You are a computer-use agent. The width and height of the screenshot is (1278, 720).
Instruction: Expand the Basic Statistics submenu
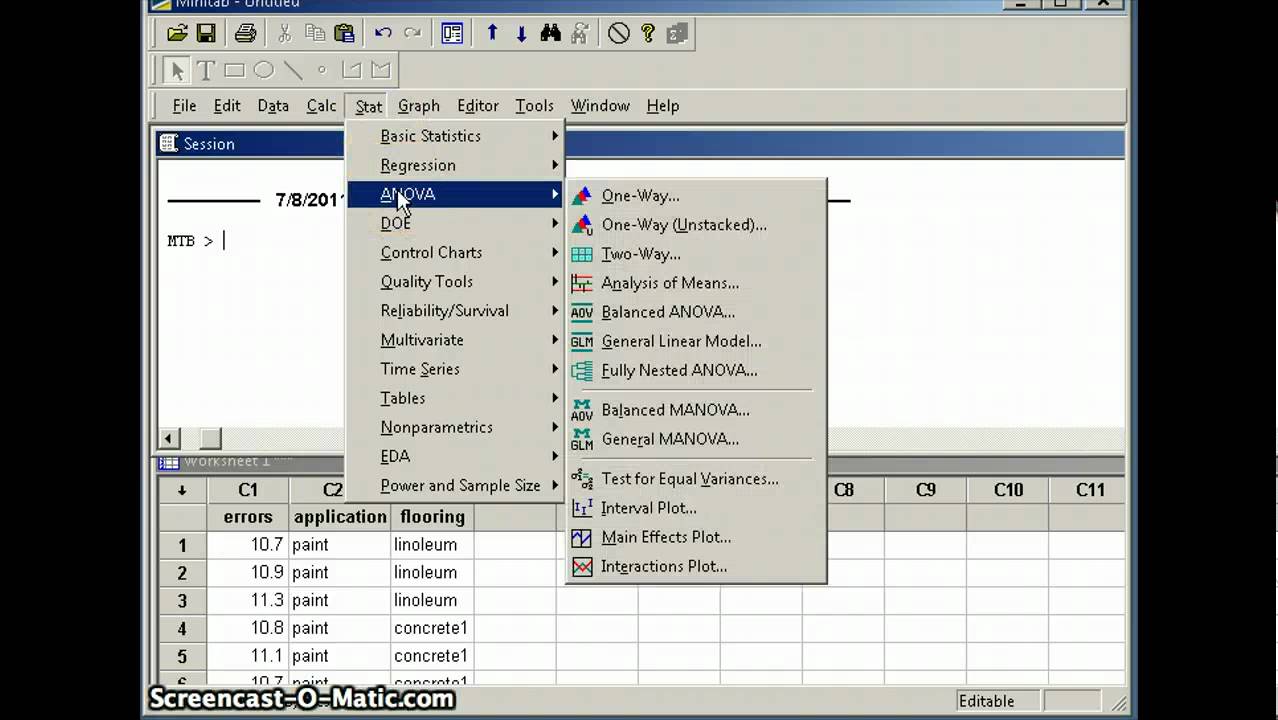click(x=456, y=136)
